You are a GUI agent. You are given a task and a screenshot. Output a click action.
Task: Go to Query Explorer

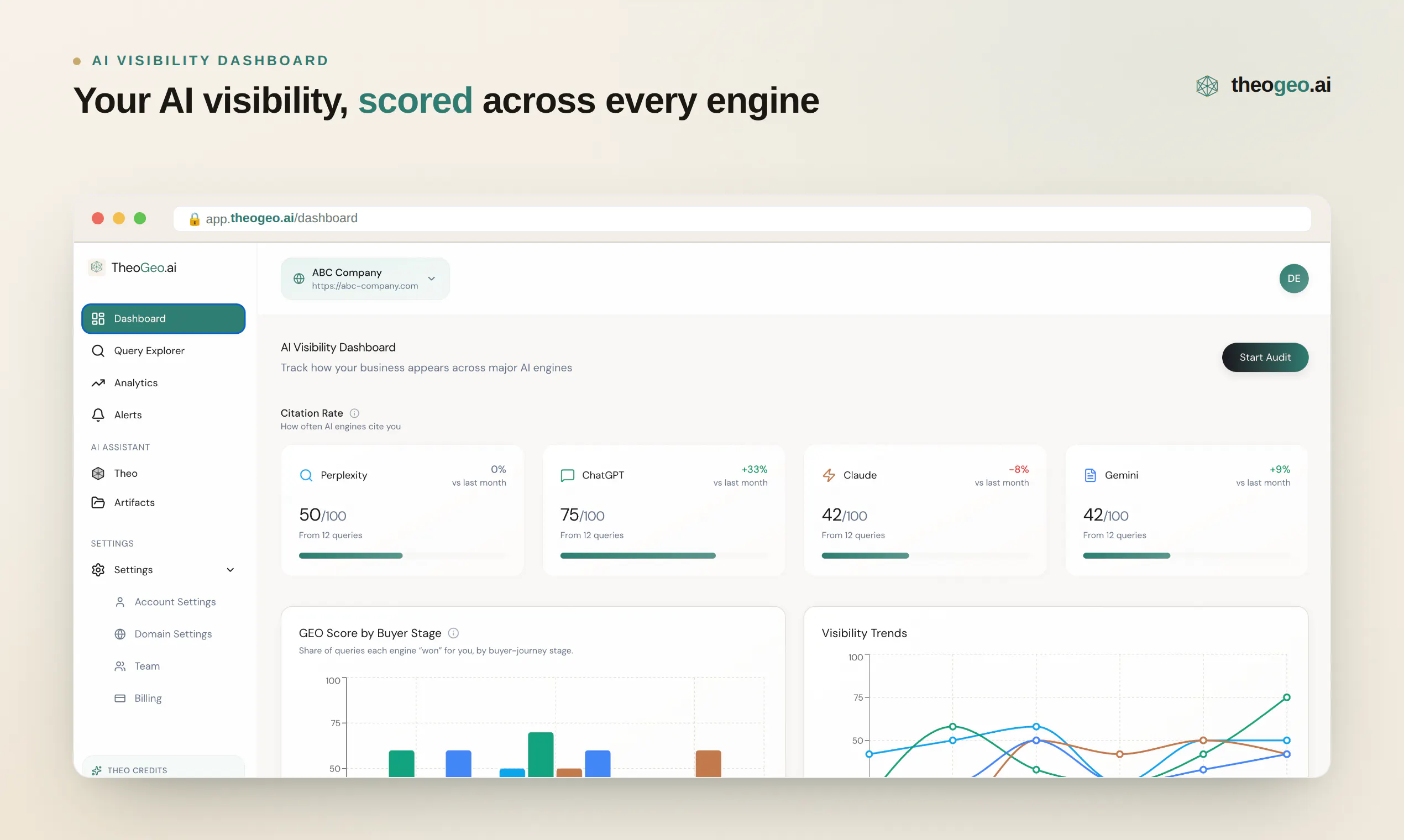(164, 351)
